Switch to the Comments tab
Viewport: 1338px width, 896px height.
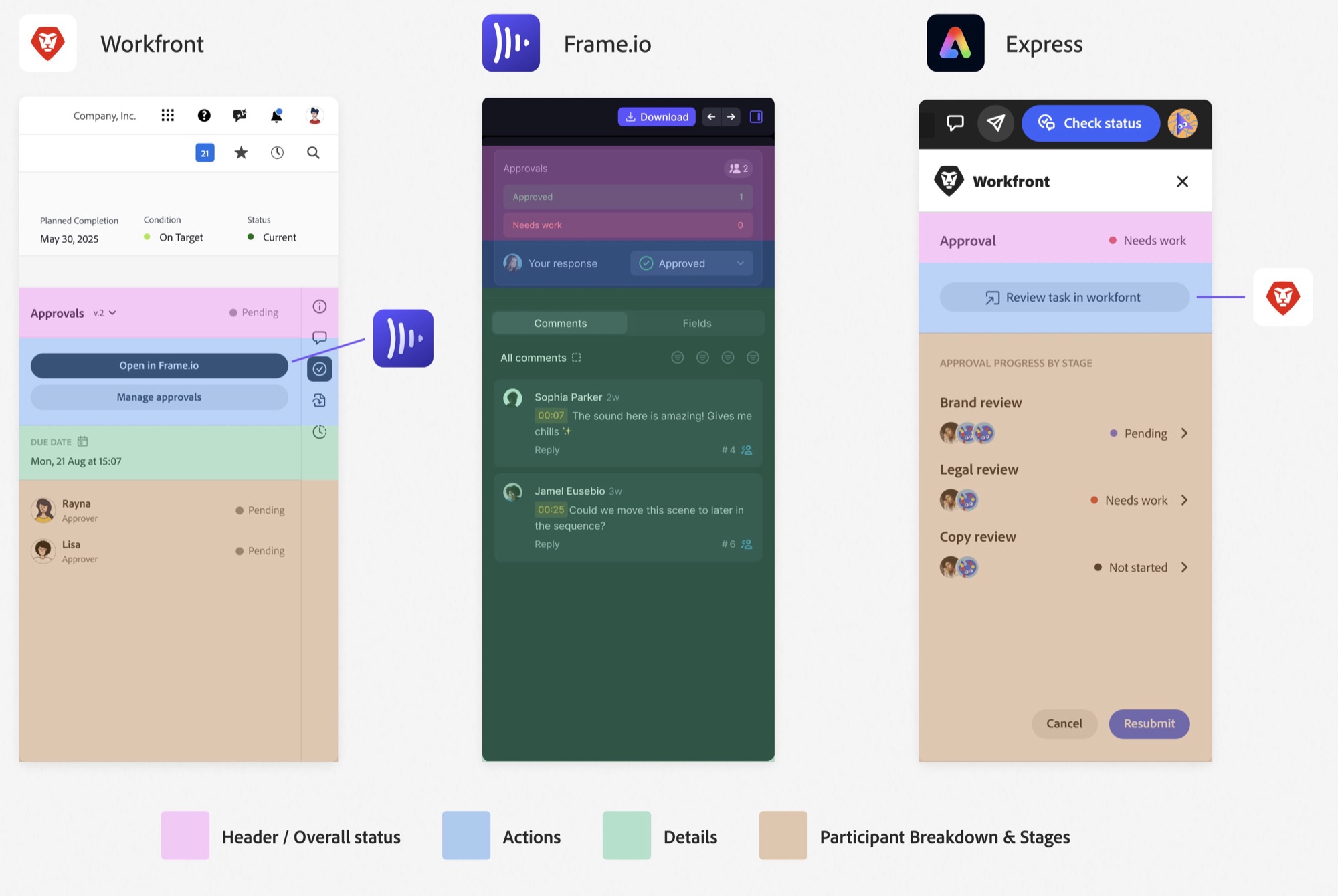tap(560, 323)
